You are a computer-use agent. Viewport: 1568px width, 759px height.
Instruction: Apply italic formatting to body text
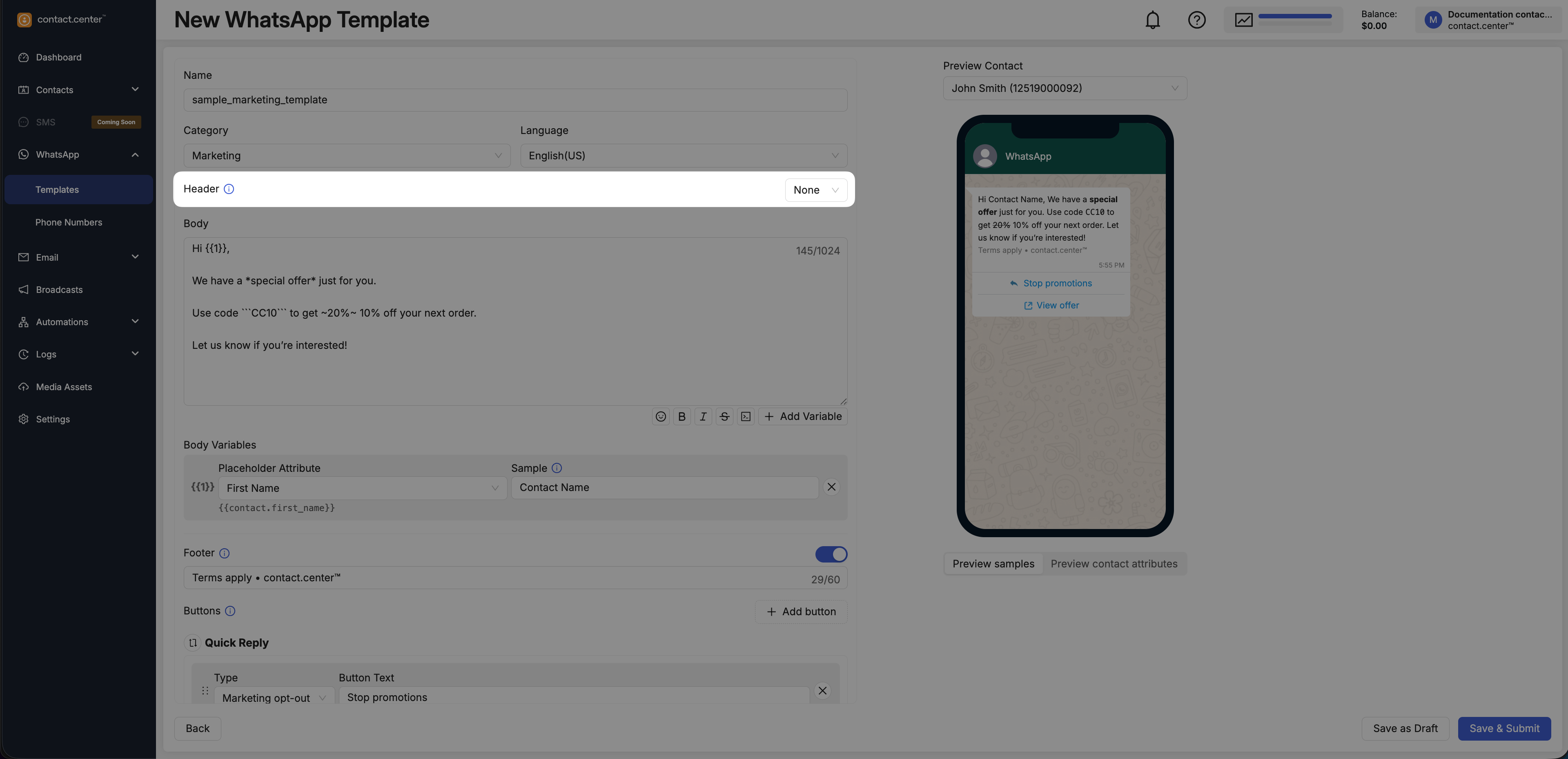pos(703,417)
